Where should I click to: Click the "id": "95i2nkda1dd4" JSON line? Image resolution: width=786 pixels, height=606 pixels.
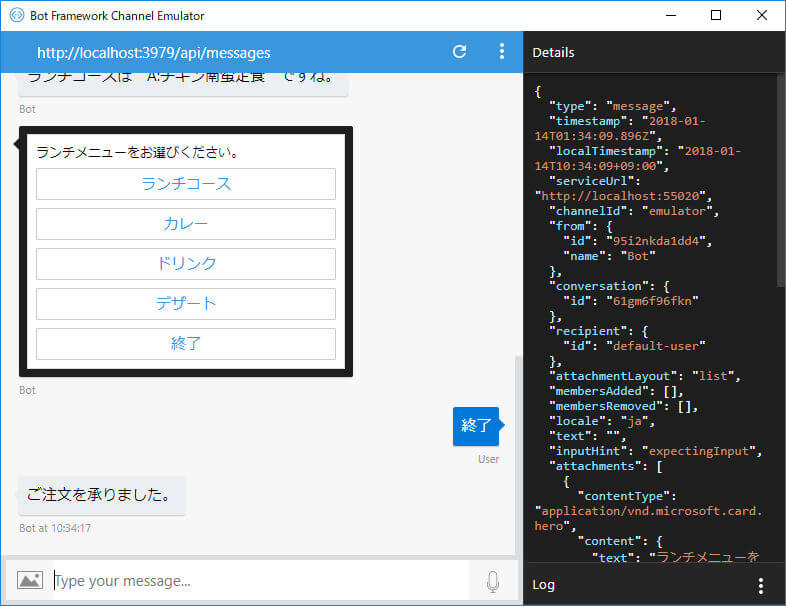[638, 241]
